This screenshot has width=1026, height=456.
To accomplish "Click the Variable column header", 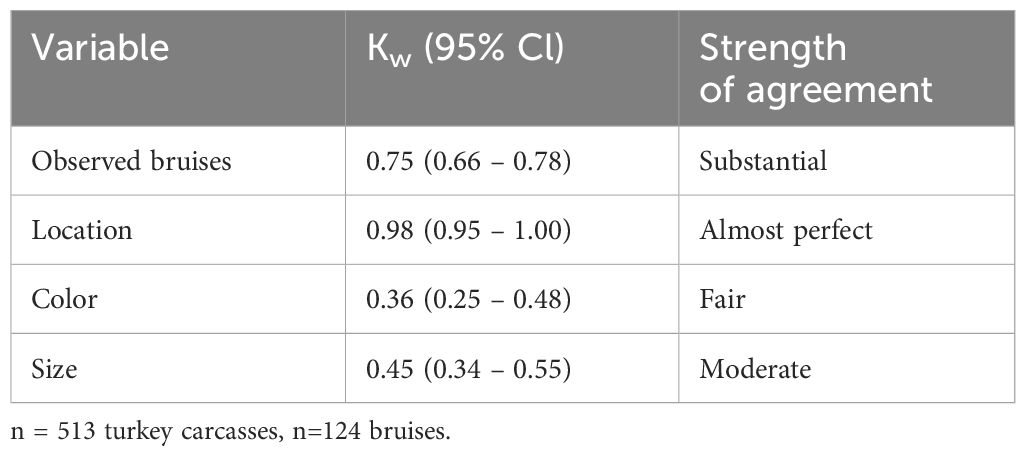I will (x=100, y=50).
